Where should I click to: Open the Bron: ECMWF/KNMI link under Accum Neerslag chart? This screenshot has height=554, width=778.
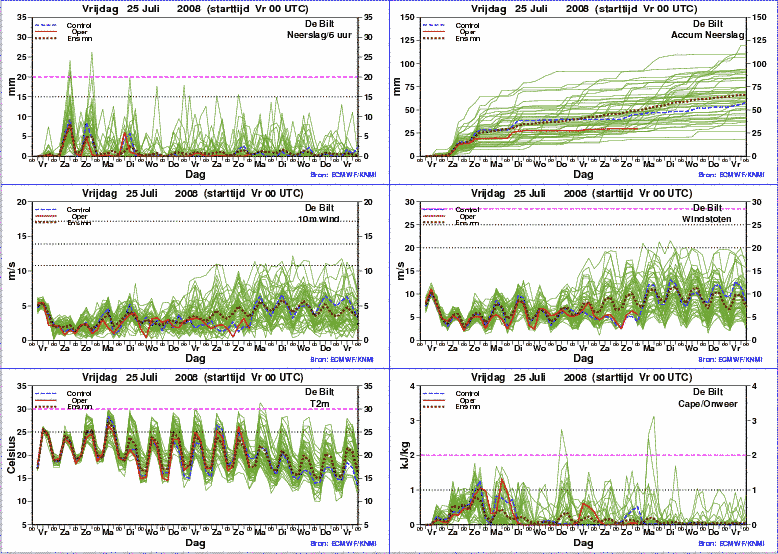click(x=731, y=175)
